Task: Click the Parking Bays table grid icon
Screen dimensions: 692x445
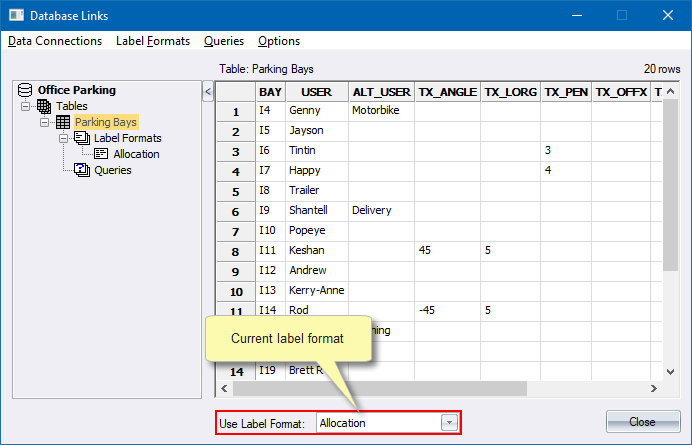Action: click(62, 122)
